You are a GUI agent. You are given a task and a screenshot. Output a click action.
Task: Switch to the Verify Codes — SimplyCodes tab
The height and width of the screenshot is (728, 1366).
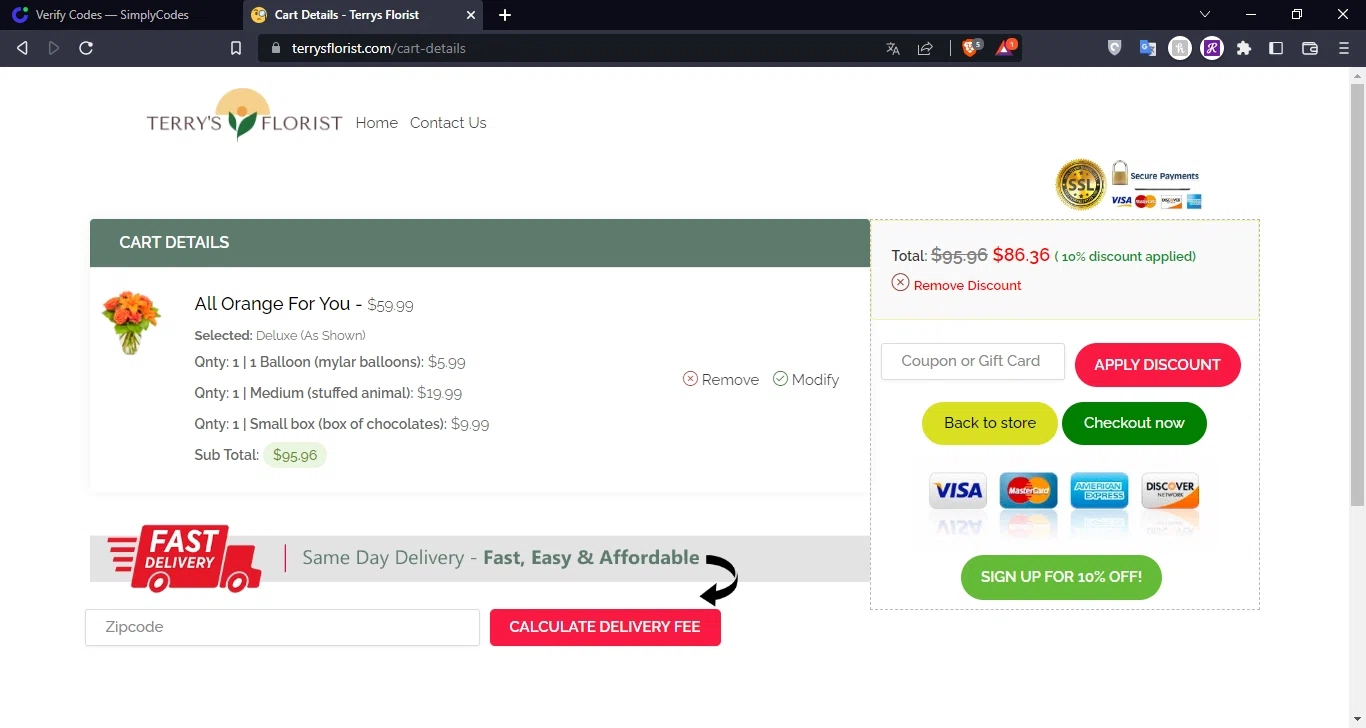pyautogui.click(x=120, y=15)
